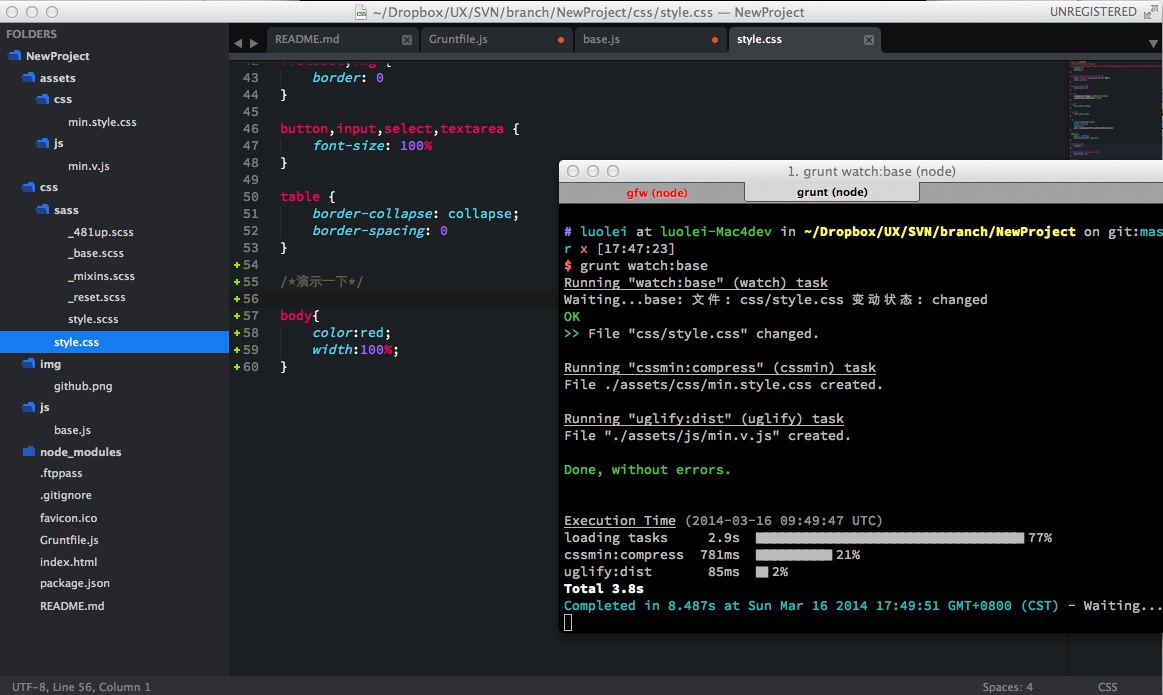Viewport: 1163px width, 695px height.
Task: Open _mixins.scss from the sidebar
Action: pos(101,276)
